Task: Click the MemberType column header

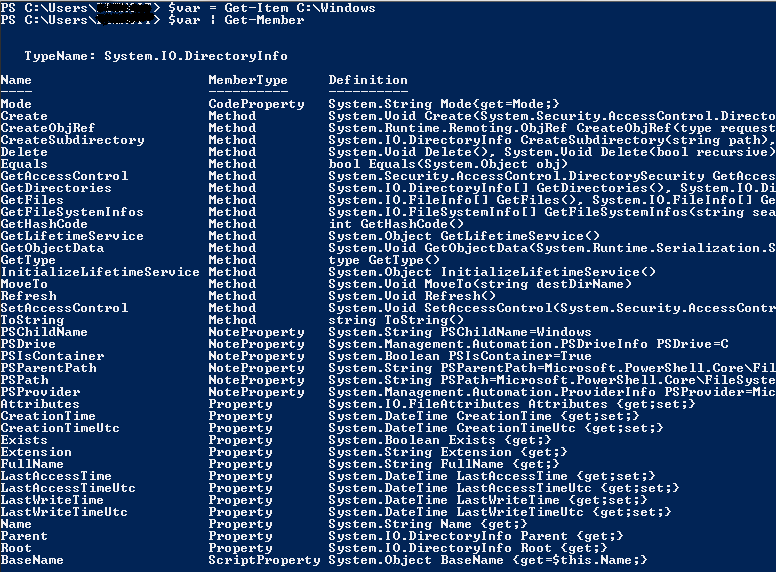Action: point(247,80)
